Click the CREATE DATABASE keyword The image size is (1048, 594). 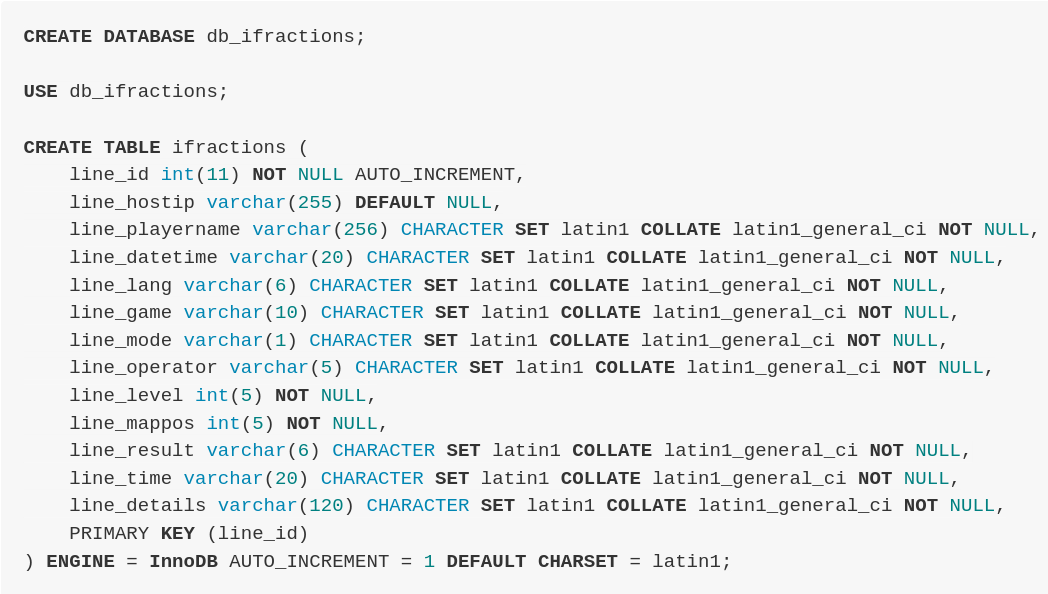click(x=109, y=36)
